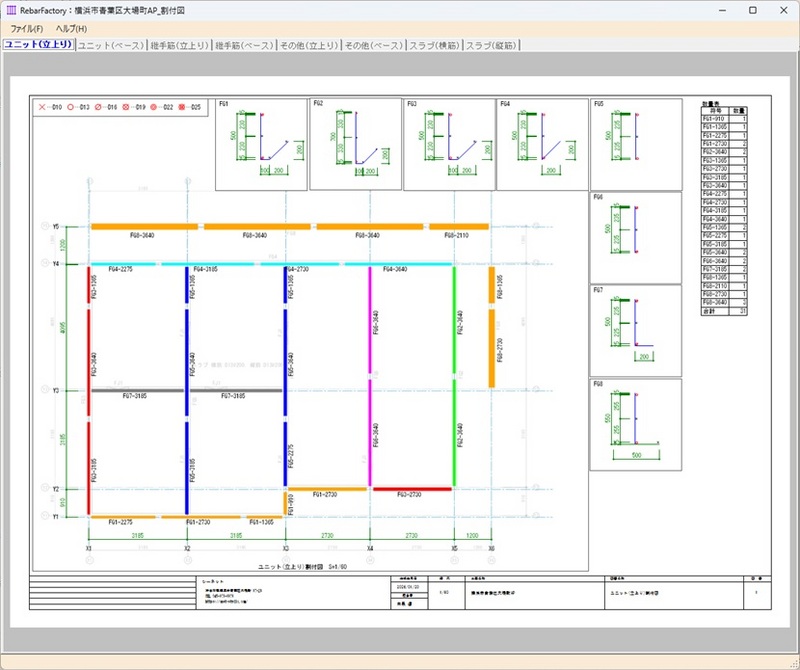Viewport: 800px width, 670px height.
Task: Switch to the 継手筋(立上り) tab
Action: [x=178, y=46]
